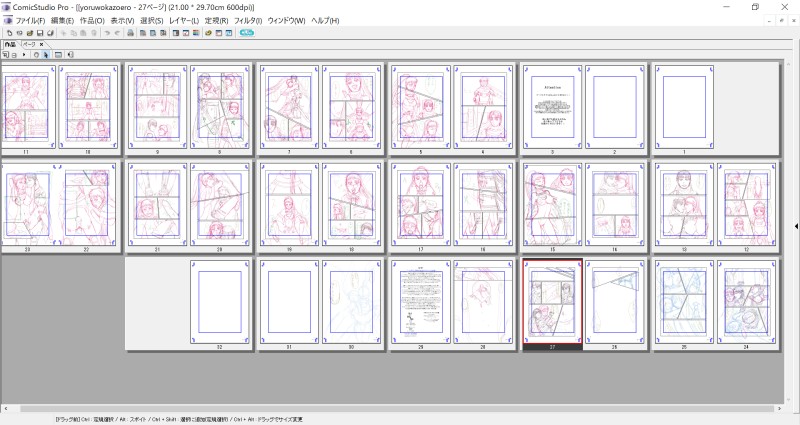Image resolution: width=800 pixels, height=425 pixels.
Task: Select the page 23 thumbnail
Action: [x=27, y=204]
